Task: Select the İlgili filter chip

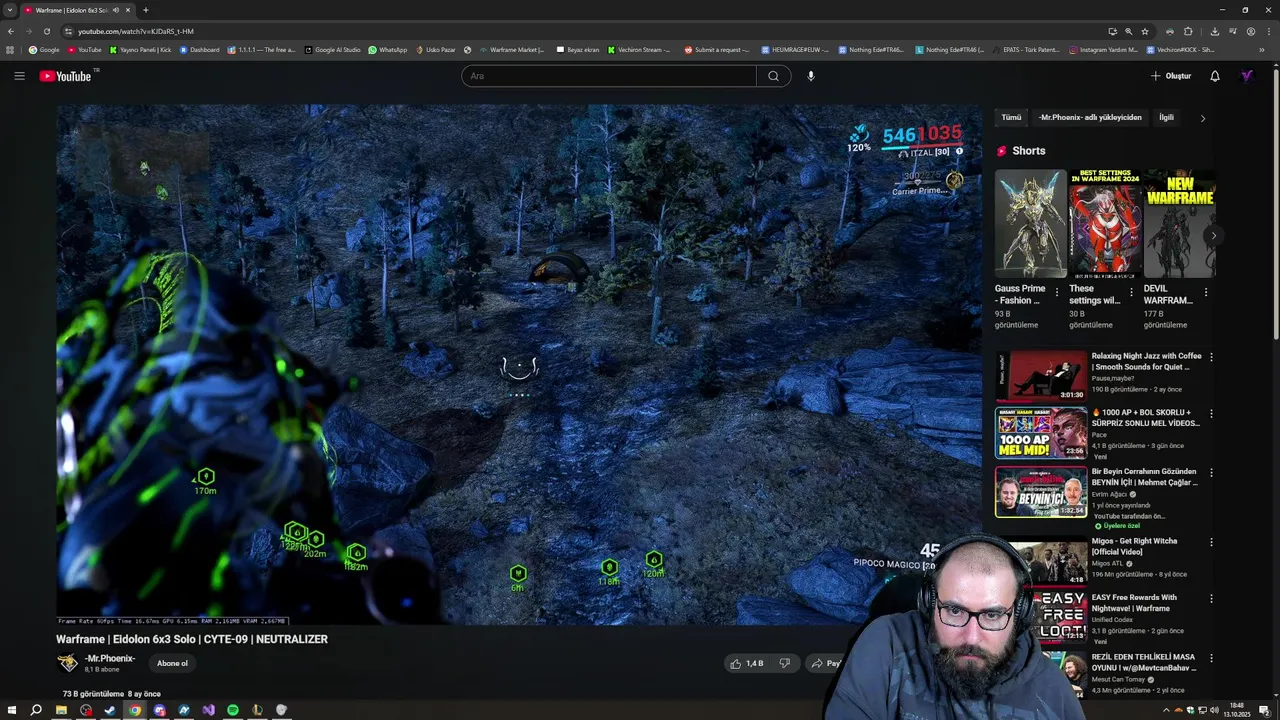Action: (x=1166, y=117)
